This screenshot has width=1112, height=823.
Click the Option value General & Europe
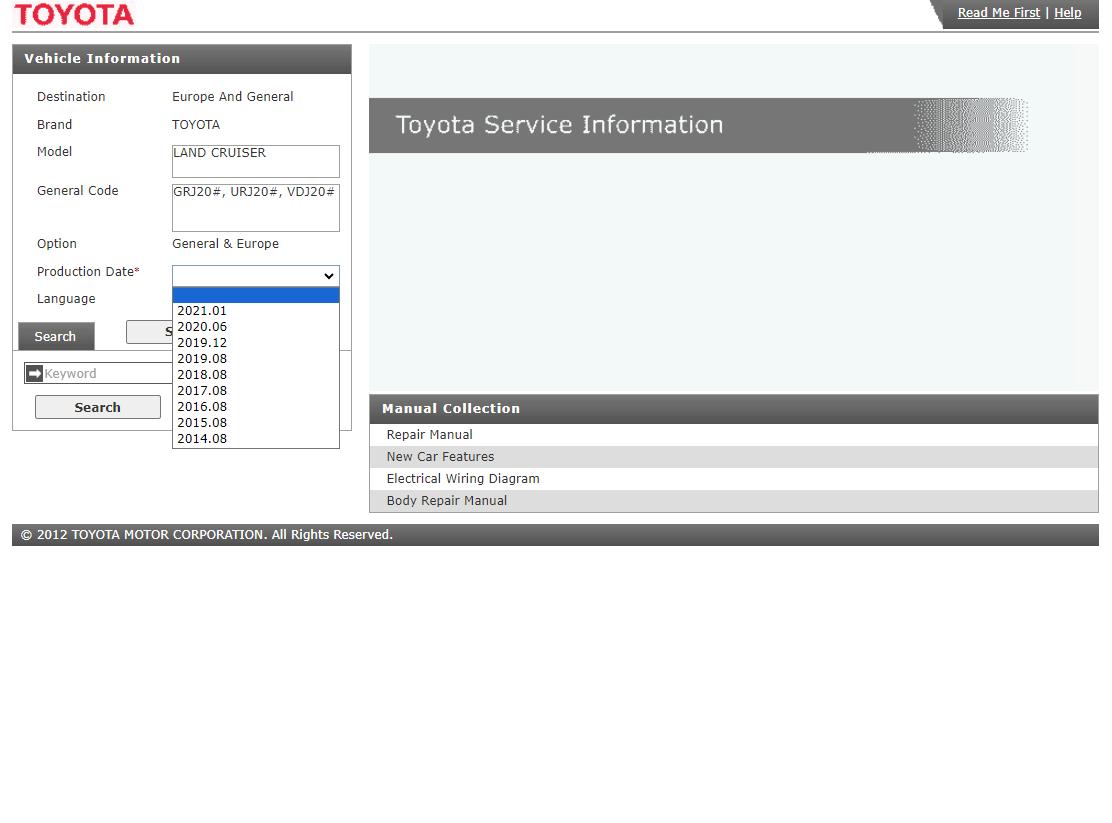click(226, 244)
